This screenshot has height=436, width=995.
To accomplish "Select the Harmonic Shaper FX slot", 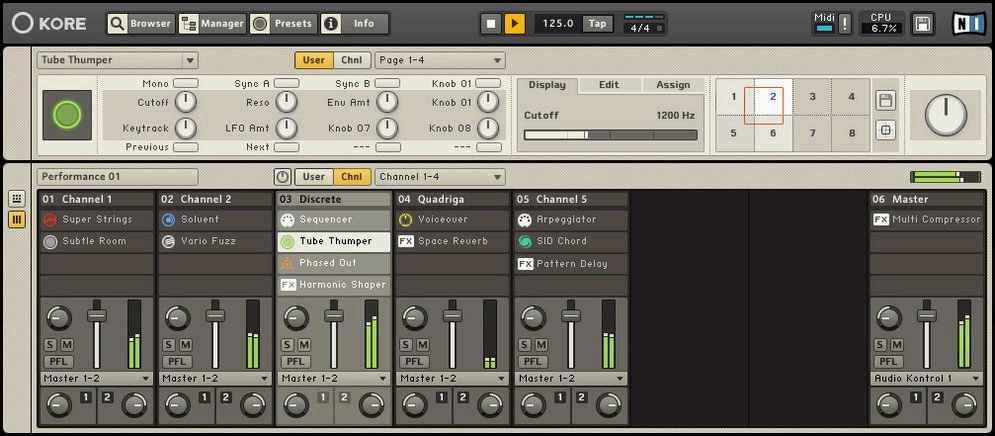I will point(334,285).
